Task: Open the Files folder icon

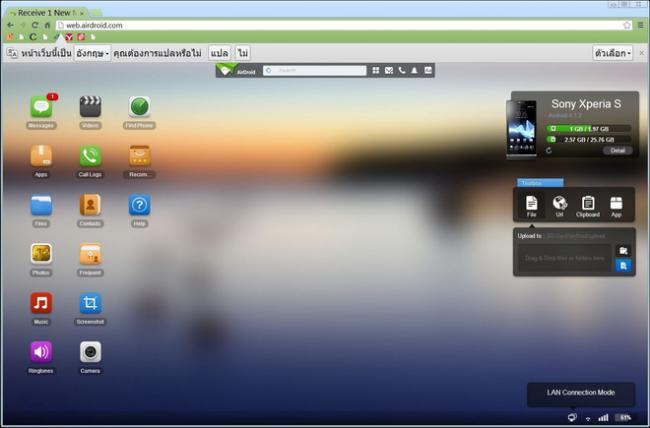Action: click(x=41, y=205)
